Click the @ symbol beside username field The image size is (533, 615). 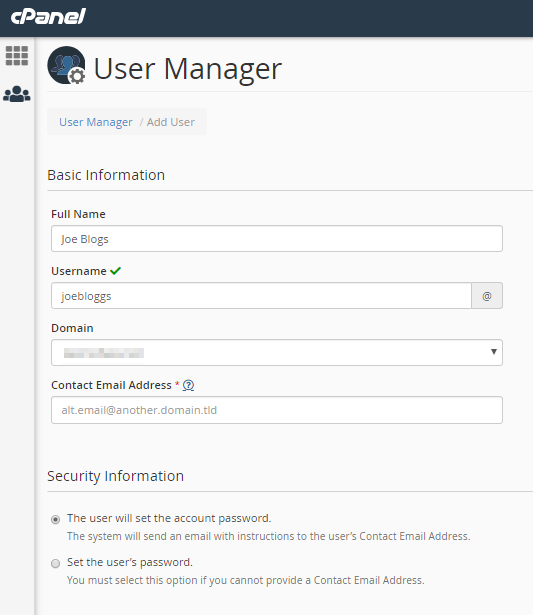point(487,296)
